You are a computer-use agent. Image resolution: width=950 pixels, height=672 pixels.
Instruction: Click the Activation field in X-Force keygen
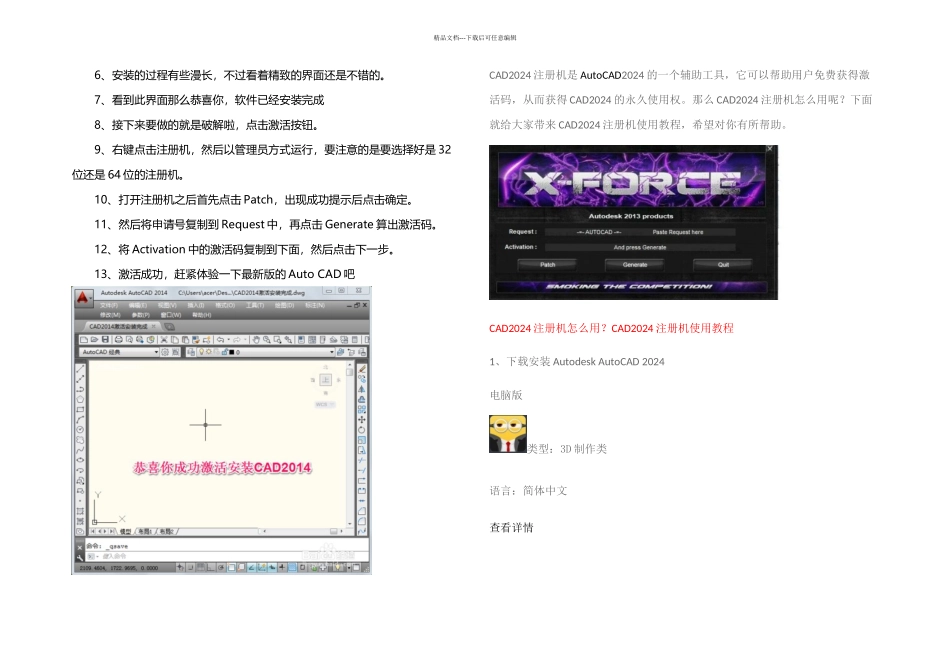(x=640, y=247)
